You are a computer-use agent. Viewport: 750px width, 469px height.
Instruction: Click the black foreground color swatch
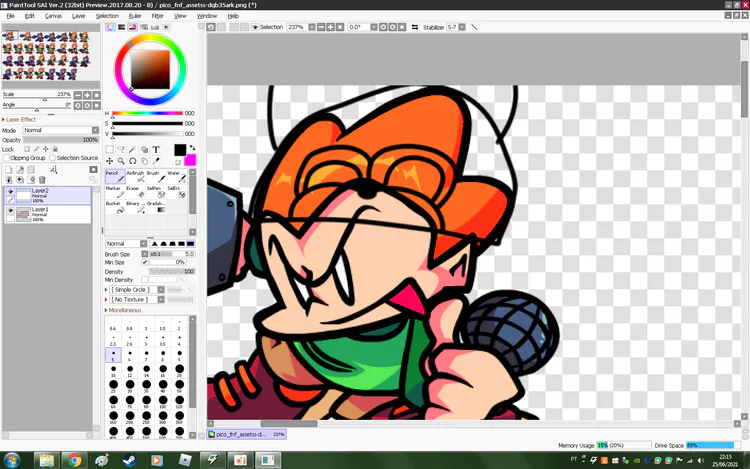coord(180,150)
